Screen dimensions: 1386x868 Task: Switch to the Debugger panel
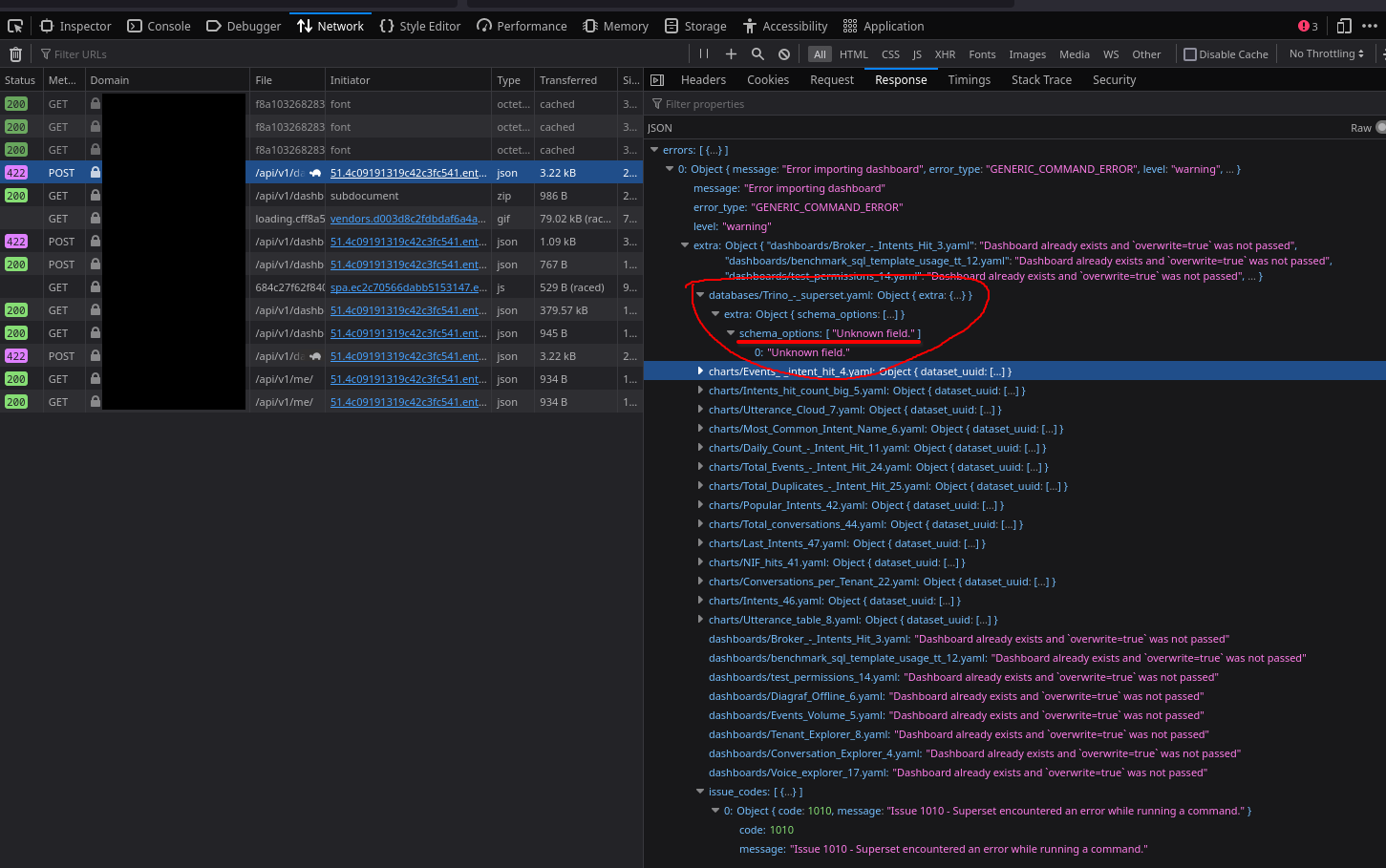point(244,26)
